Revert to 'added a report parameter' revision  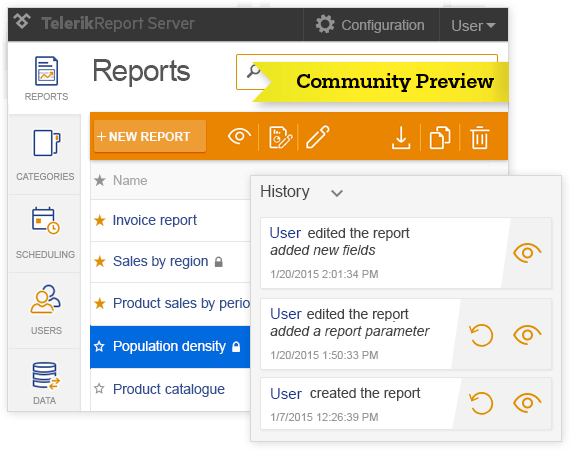click(x=481, y=335)
